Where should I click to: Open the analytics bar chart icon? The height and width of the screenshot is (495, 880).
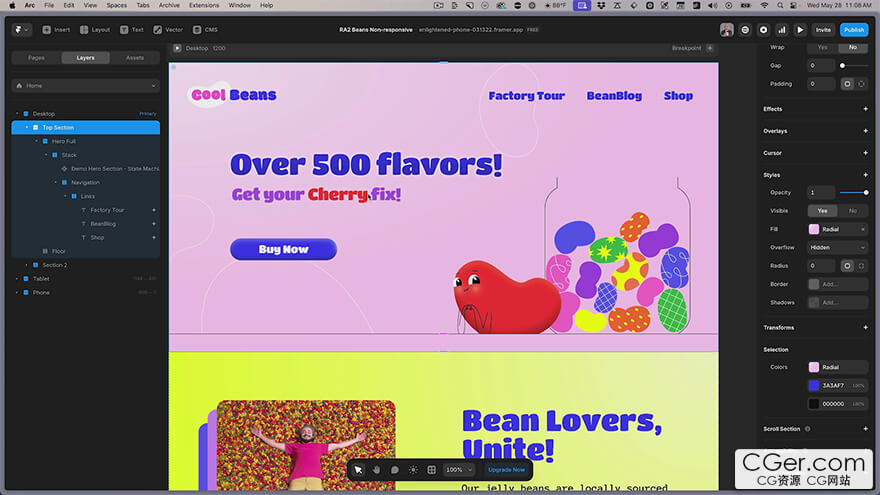(x=782, y=30)
